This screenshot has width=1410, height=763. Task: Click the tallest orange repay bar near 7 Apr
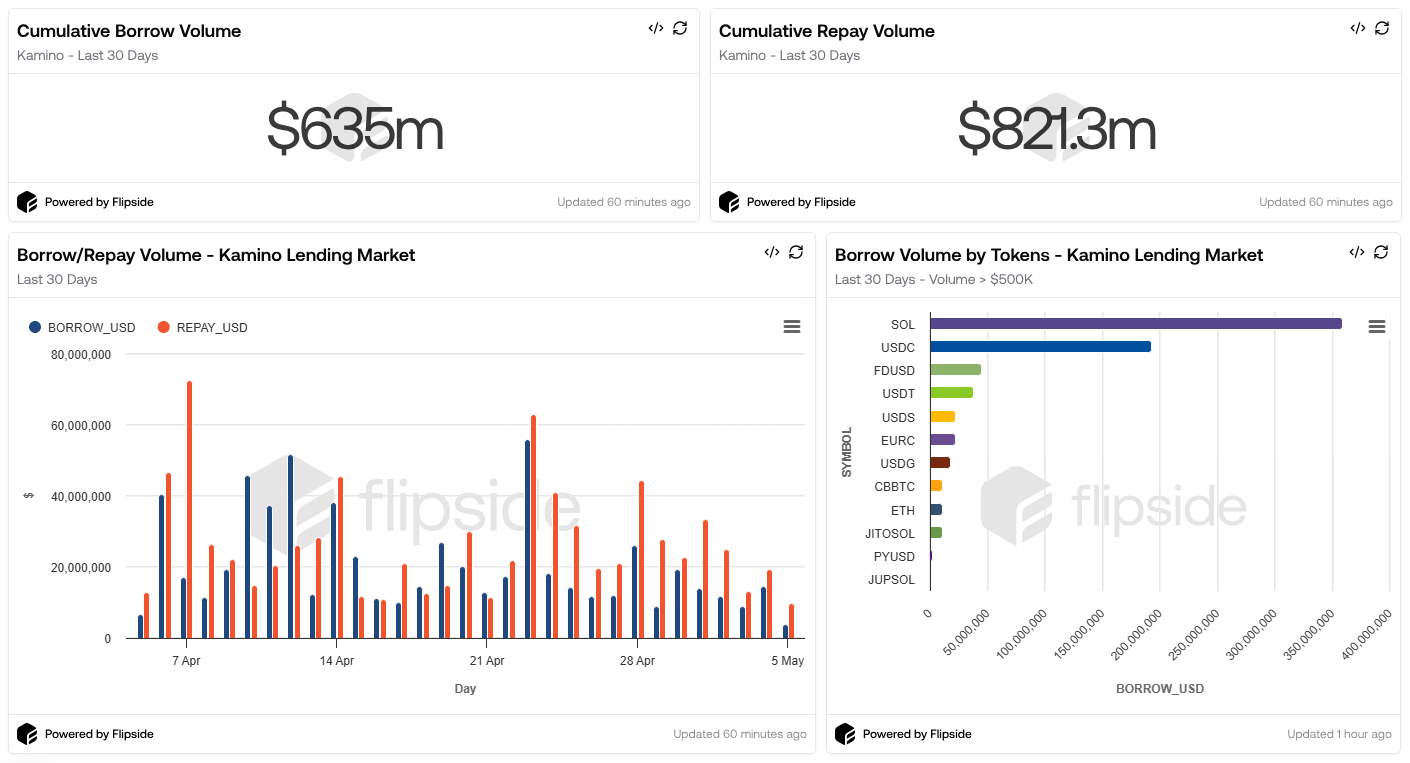[189, 510]
